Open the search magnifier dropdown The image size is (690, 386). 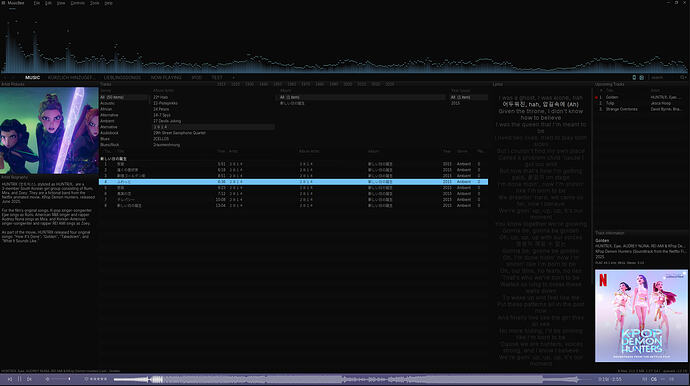tap(683, 77)
